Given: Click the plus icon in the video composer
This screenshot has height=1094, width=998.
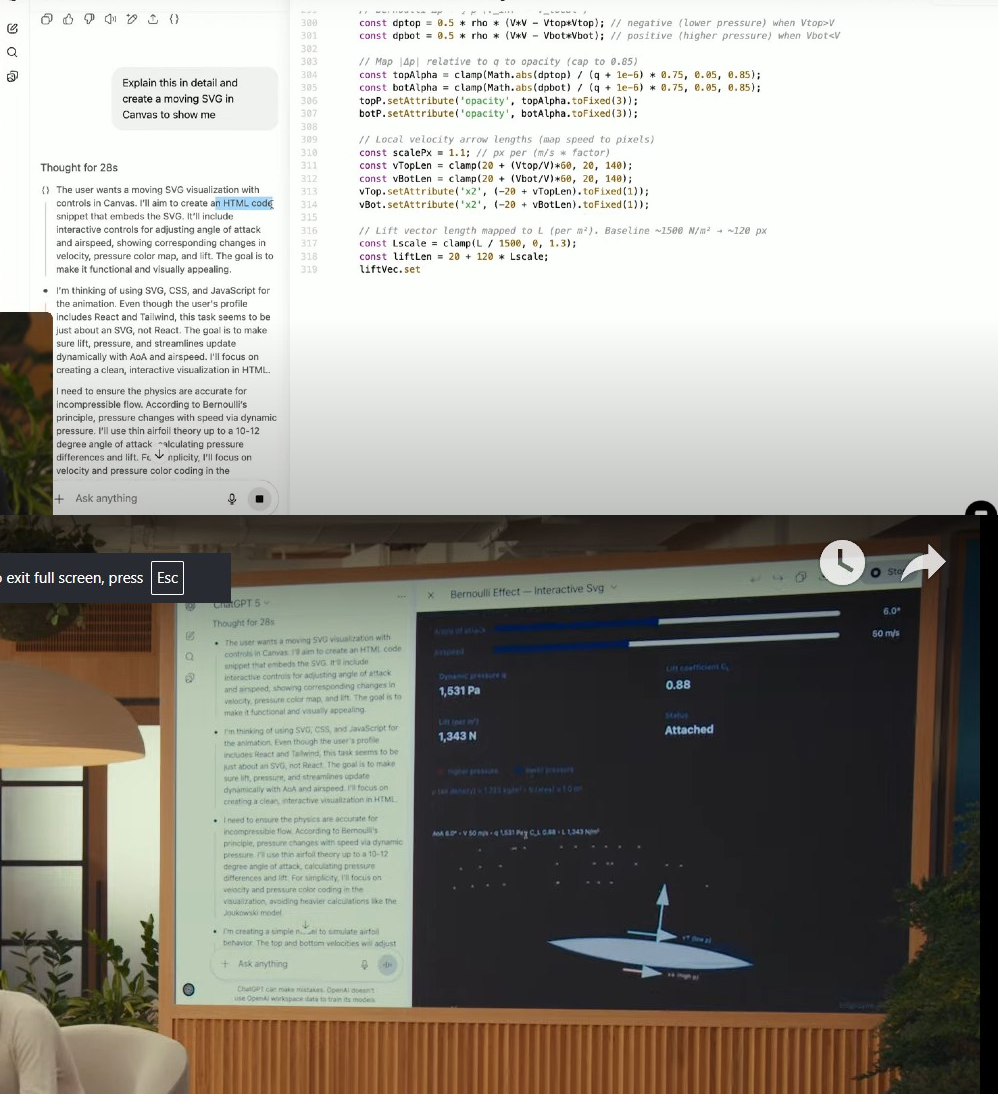Looking at the screenshot, I should pyautogui.click(x=225, y=964).
